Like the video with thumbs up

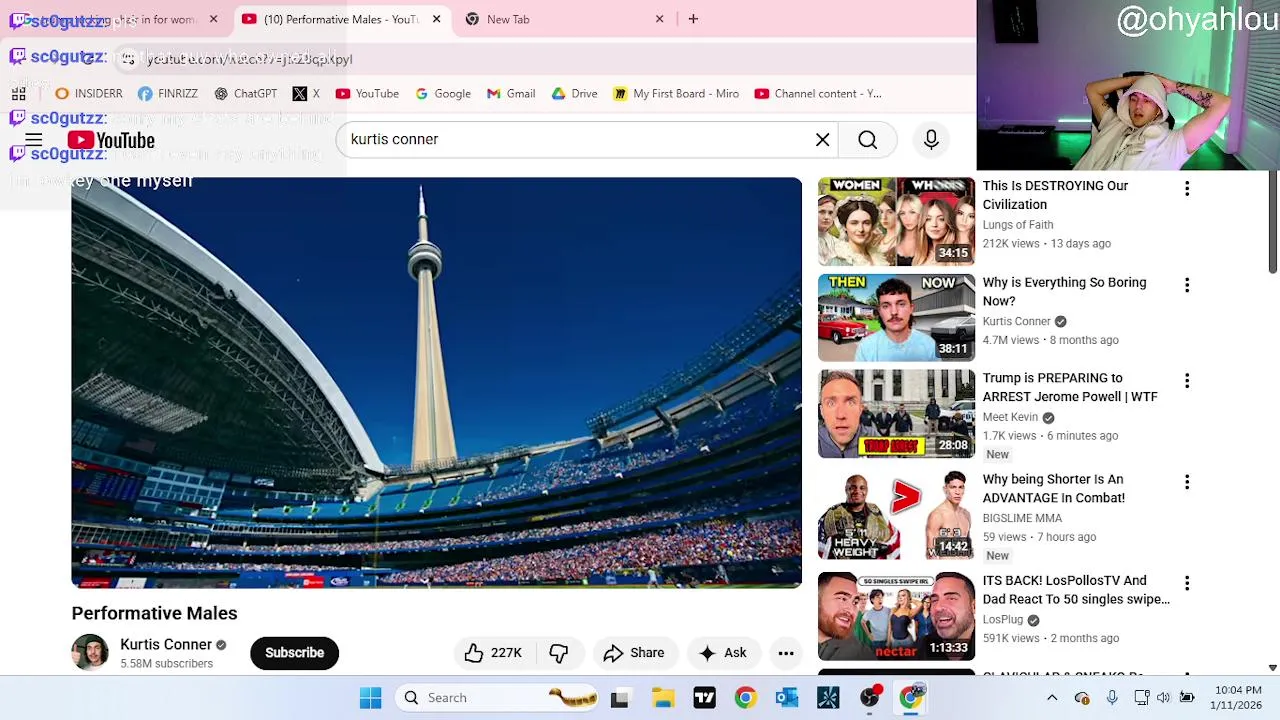click(x=493, y=653)
